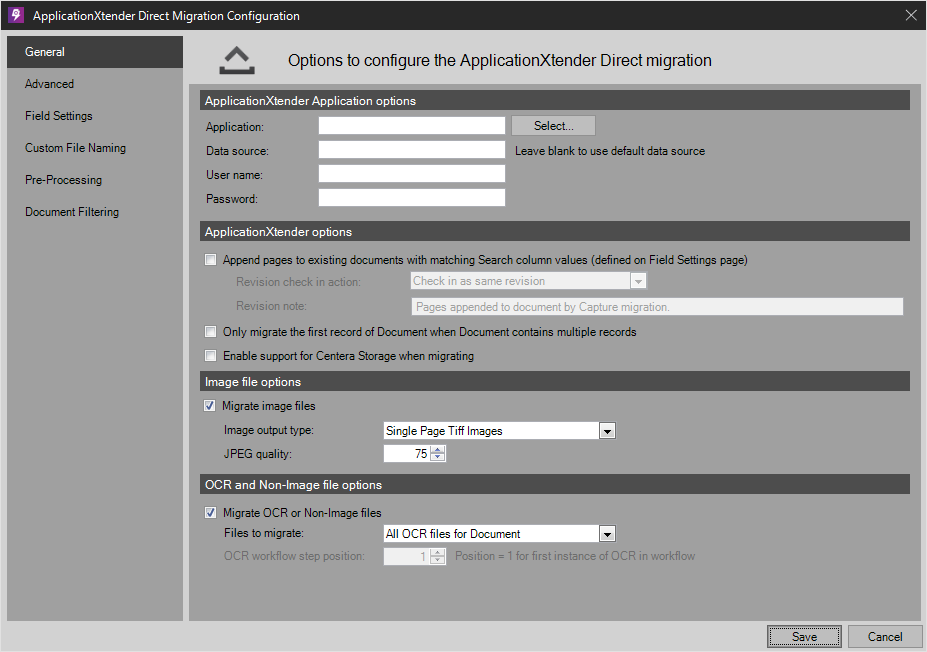Viewport: 927px width, 652px height.
Task: Click the Data source input field
Action: click(411, 149)
